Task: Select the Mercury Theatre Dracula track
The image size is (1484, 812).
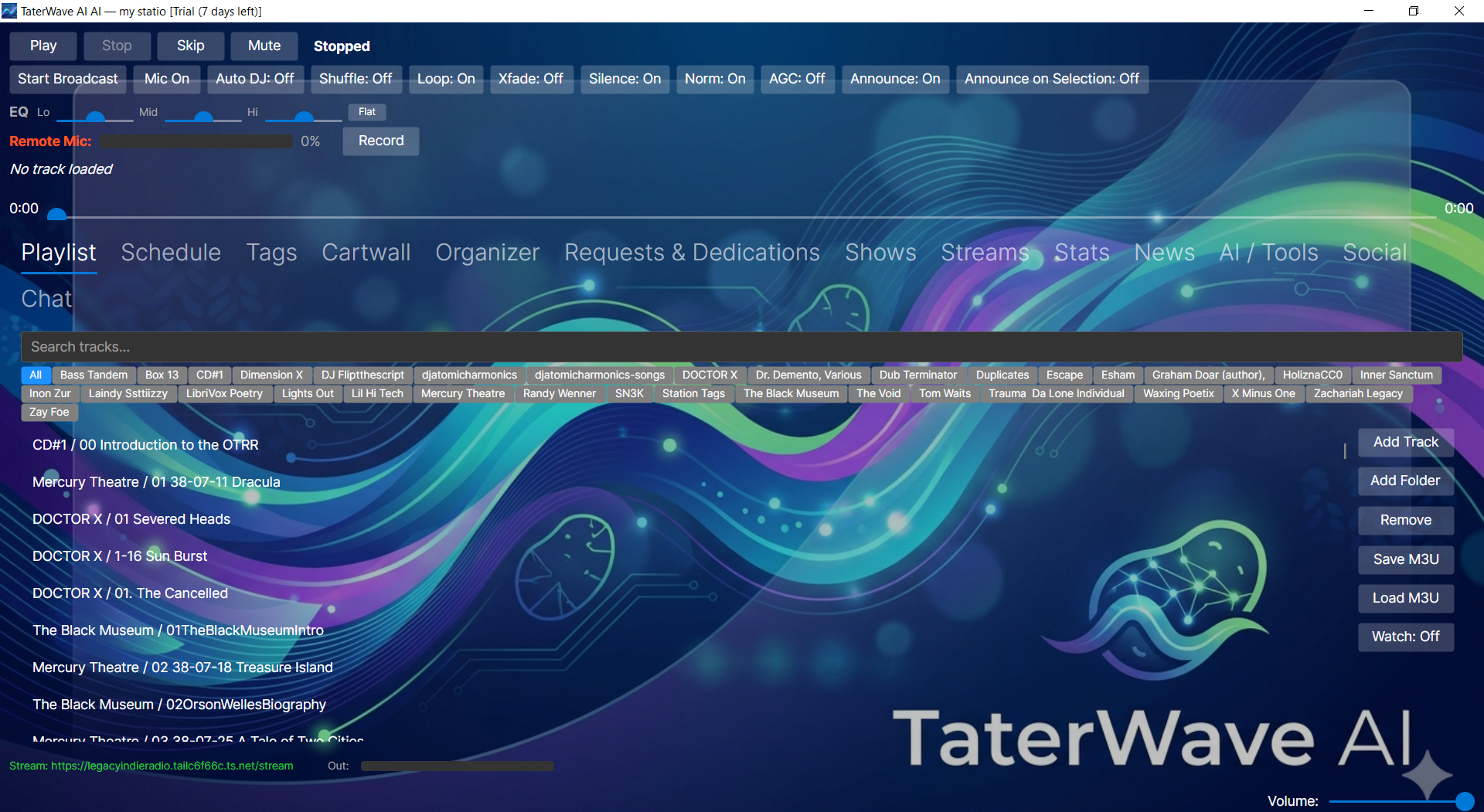Action: (155, 481)
